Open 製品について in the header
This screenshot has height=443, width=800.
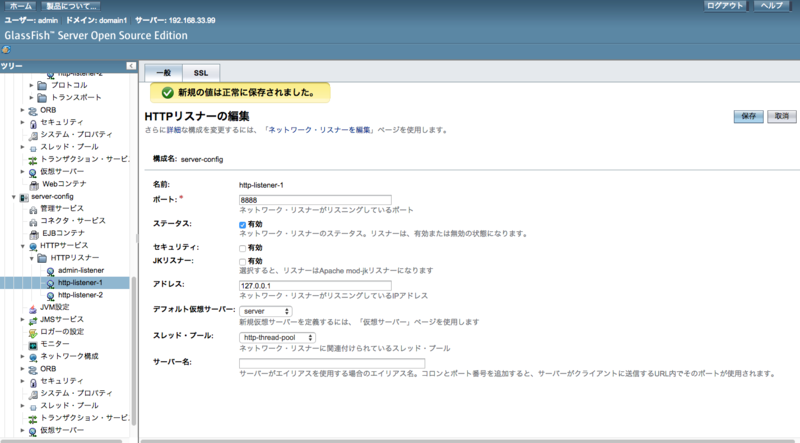(x=71, y=6)
